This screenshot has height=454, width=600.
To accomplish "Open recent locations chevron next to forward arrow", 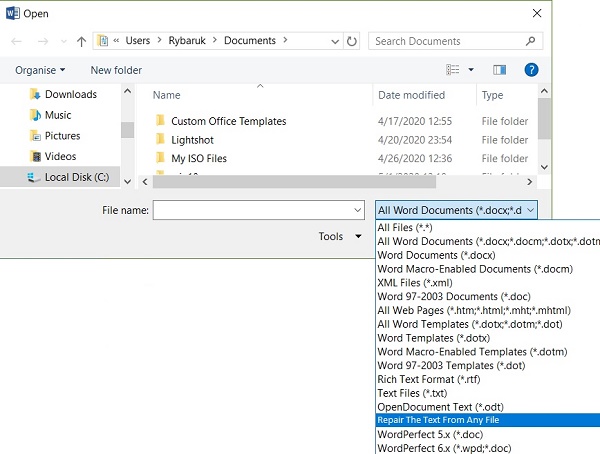I will [x=64, y=41].
